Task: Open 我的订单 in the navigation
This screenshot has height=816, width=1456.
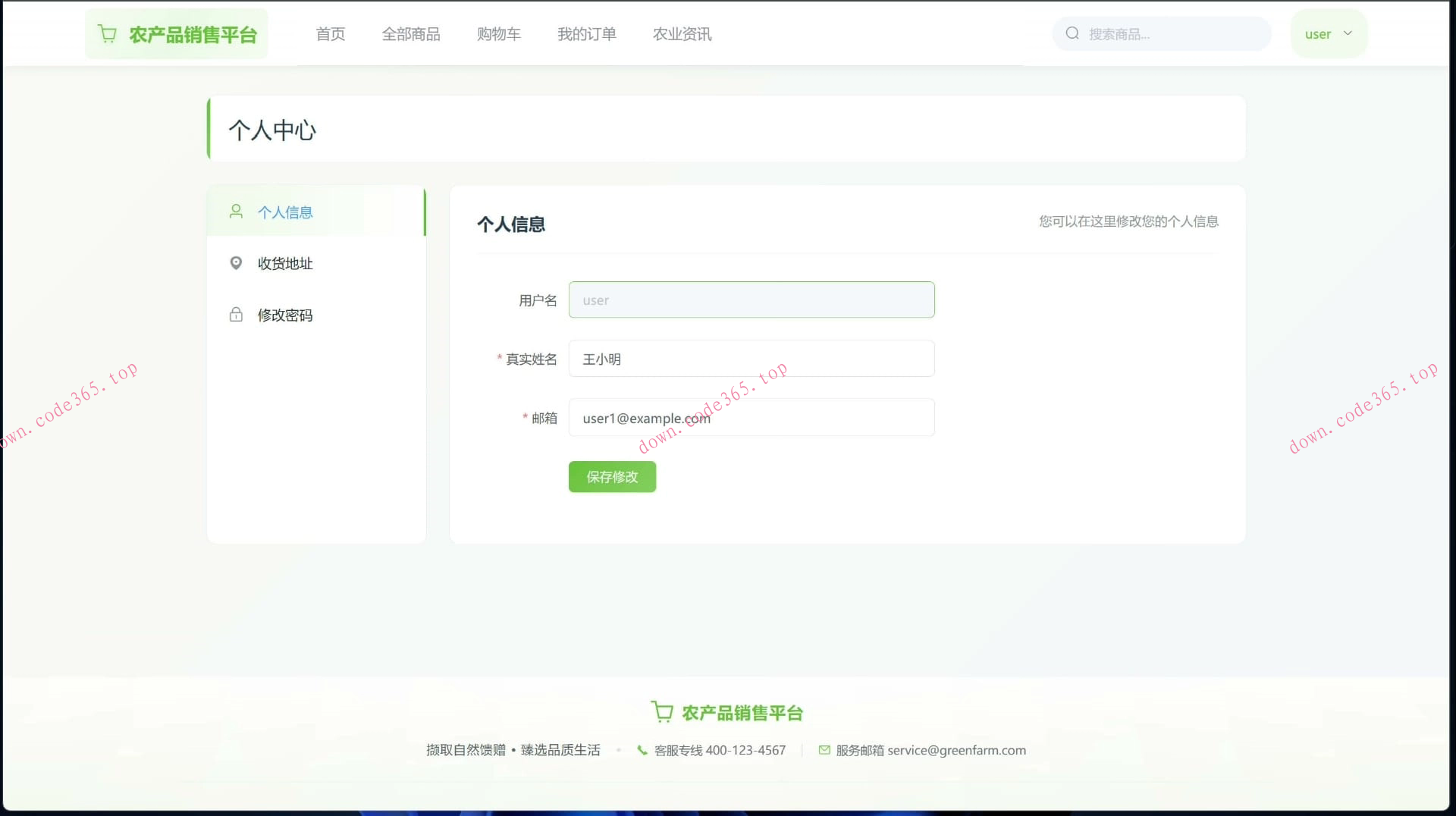Action: (x=586, y=33)
